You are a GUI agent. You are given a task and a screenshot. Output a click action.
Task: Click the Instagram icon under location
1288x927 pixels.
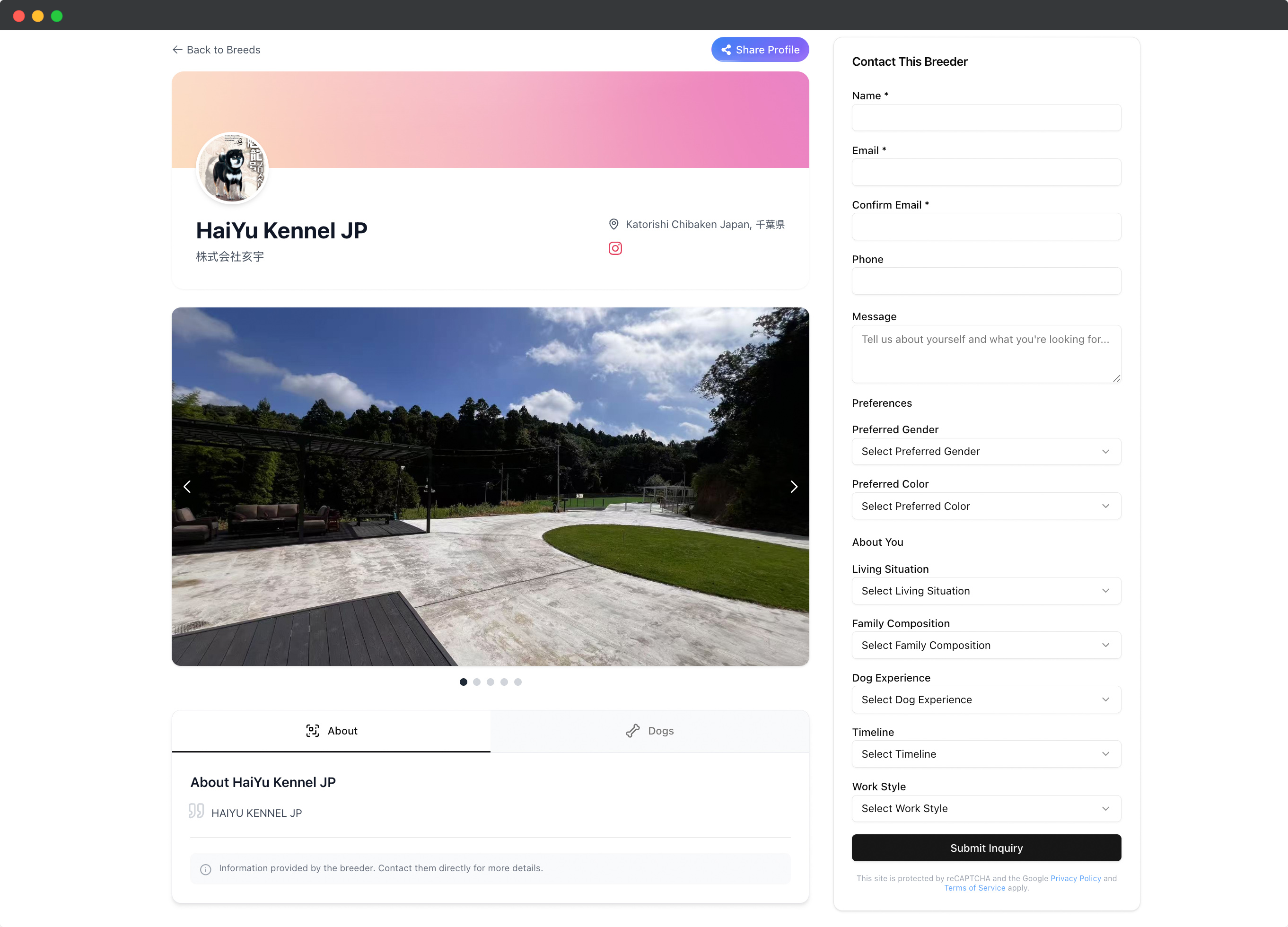click(x=615, y=248)
